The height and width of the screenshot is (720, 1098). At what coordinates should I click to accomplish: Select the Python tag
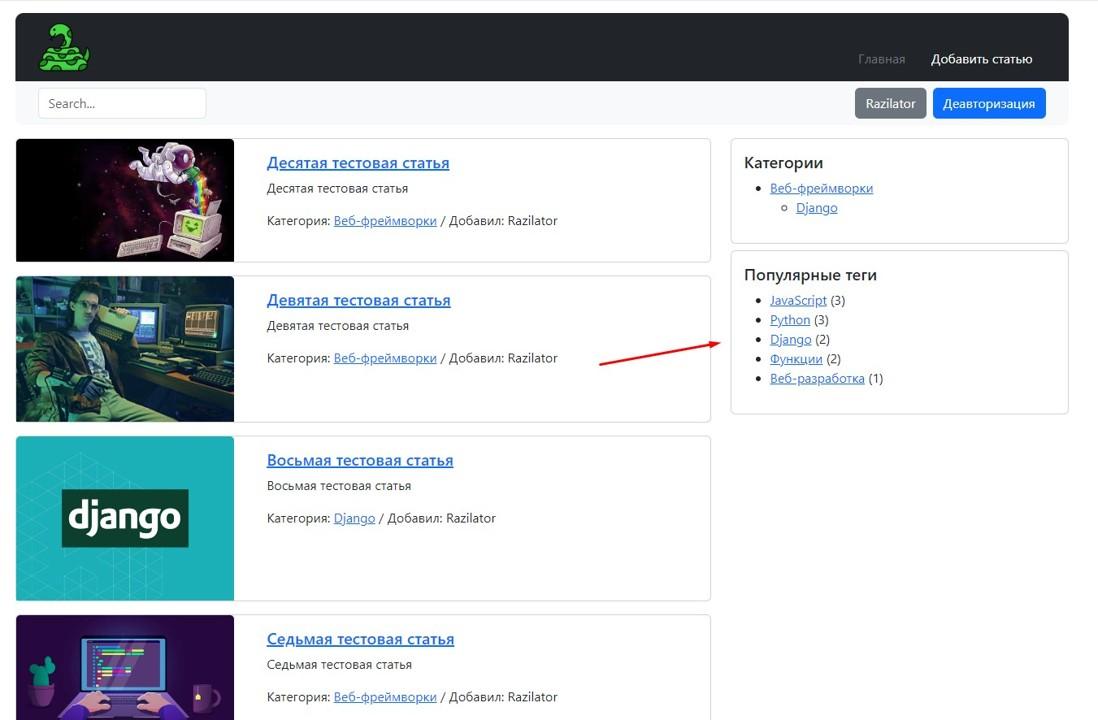pyautogui.click(x=790, y=319)
